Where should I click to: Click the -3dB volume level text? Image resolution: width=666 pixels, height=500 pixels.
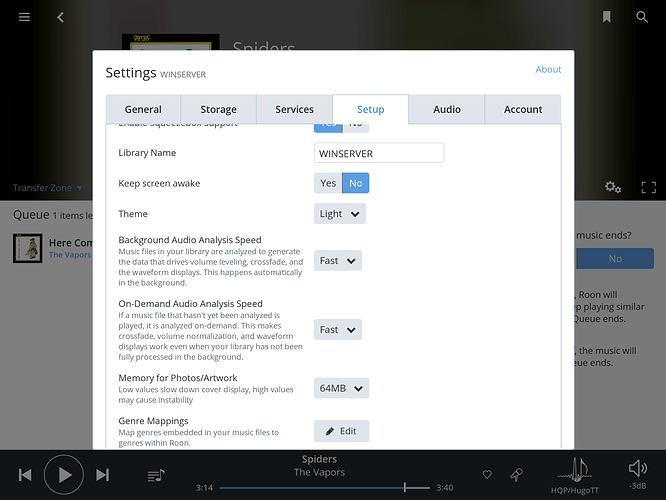638,486
